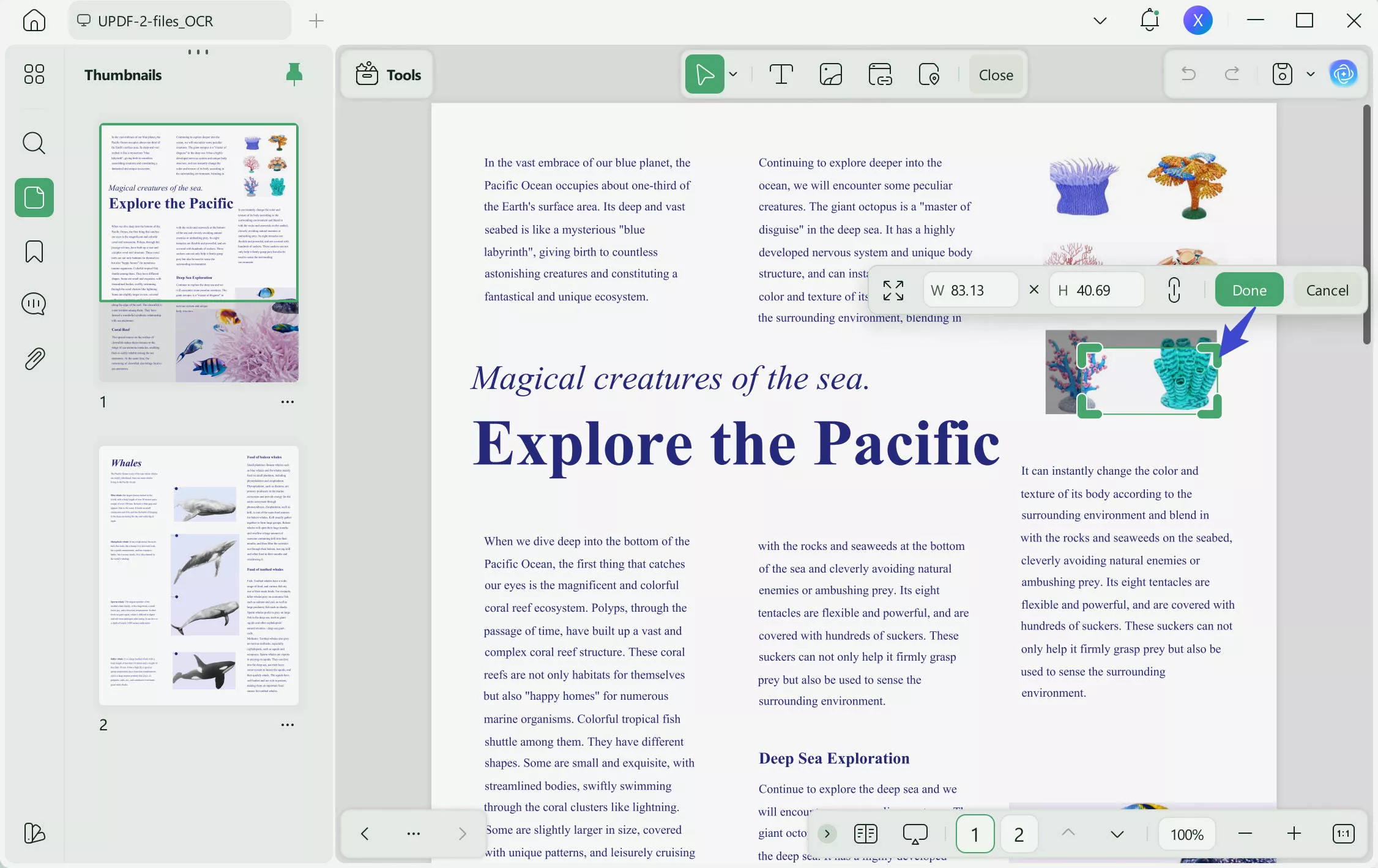Open the bookmarks sidebar panel
Screen dimensions: 1378x868
34,251
